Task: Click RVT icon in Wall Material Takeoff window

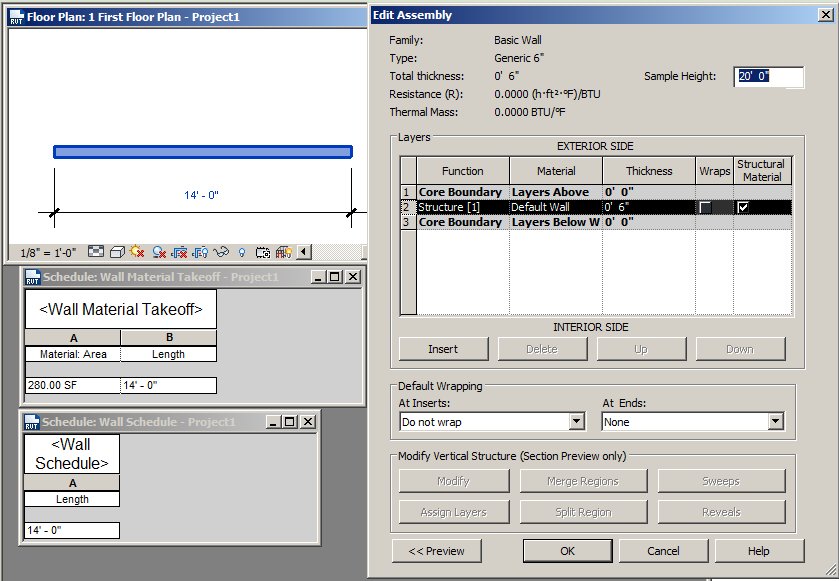Action: tap(33, 277)
